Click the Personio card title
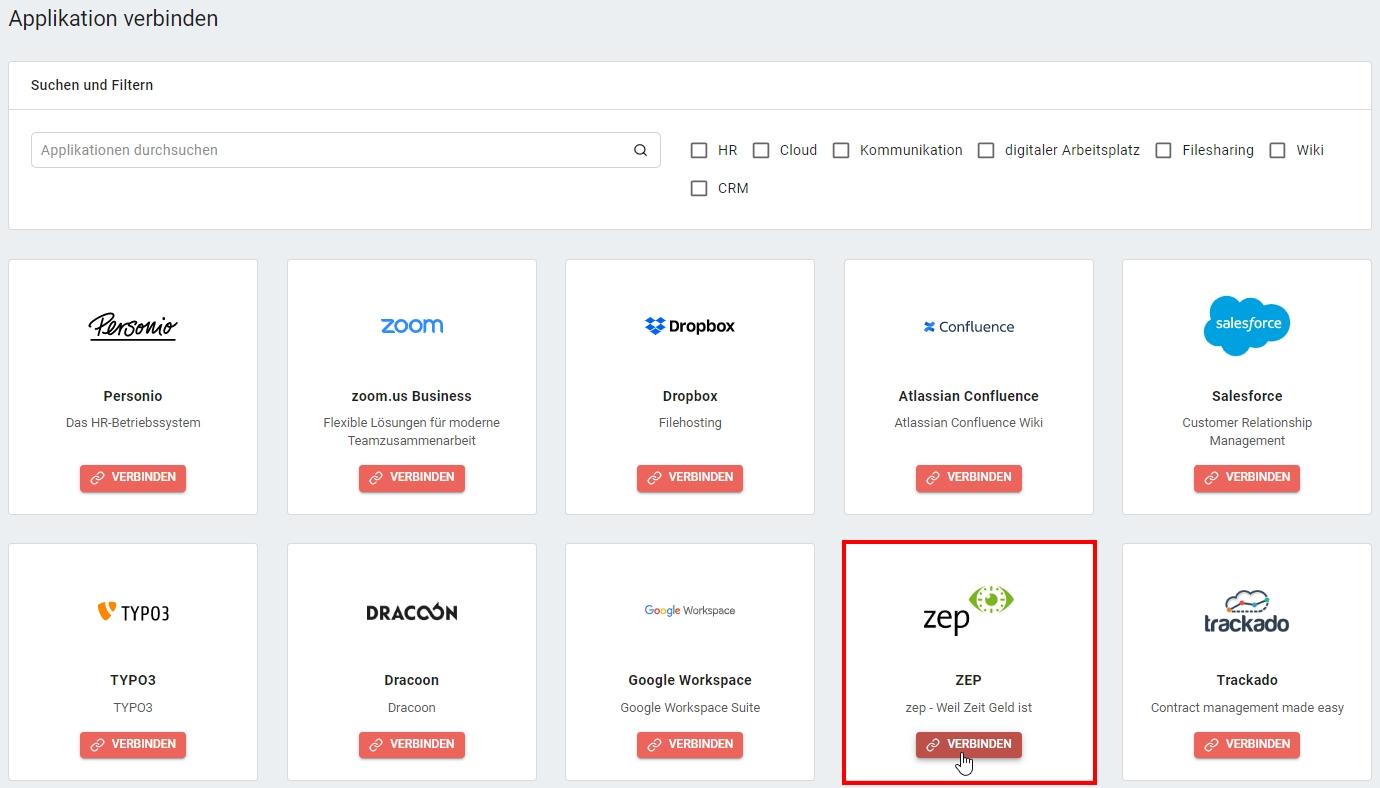The height and width of the screenshot is (788, 1380). [x=133, y=396]
